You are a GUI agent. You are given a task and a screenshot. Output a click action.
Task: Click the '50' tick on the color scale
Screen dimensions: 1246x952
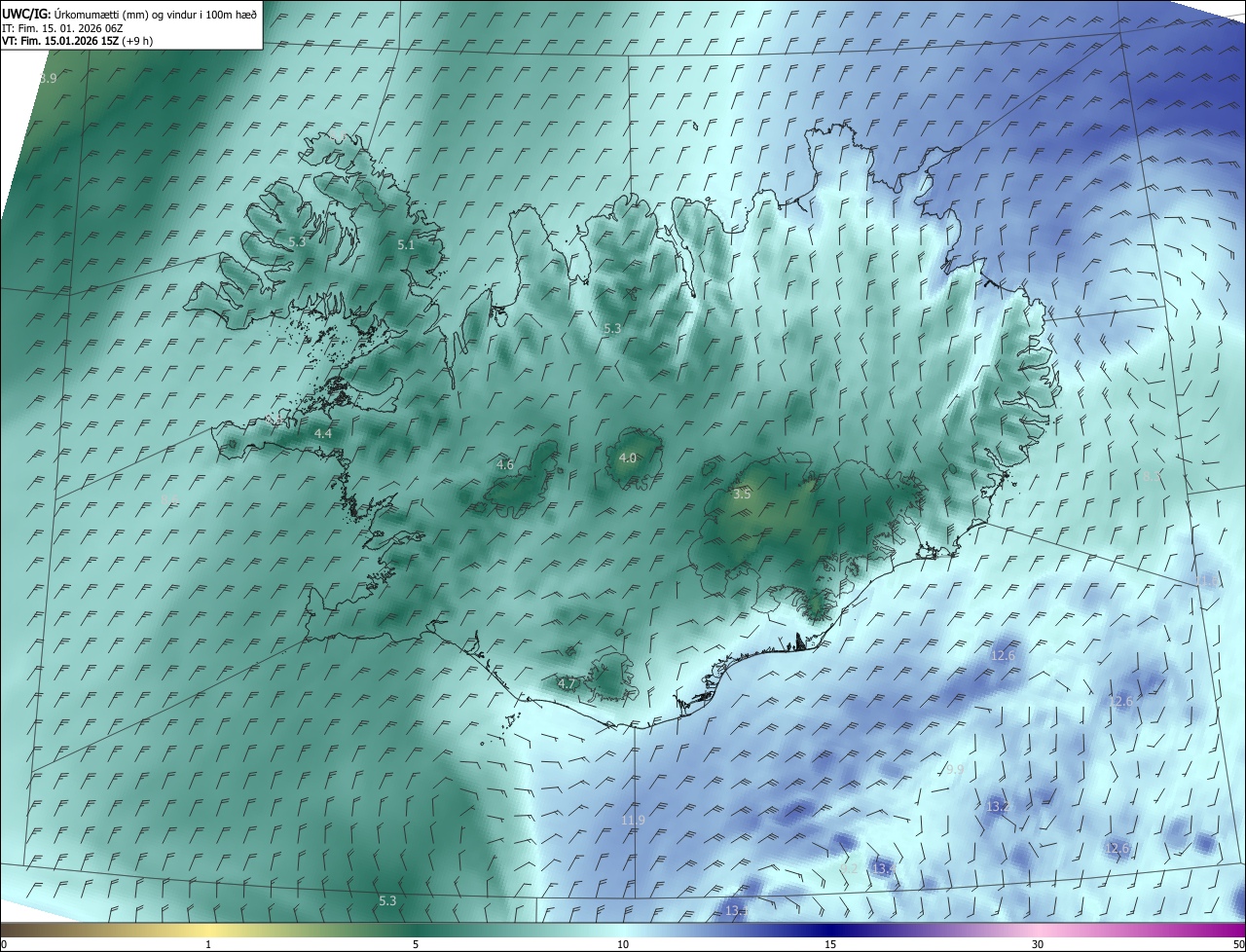point(1238,944)
